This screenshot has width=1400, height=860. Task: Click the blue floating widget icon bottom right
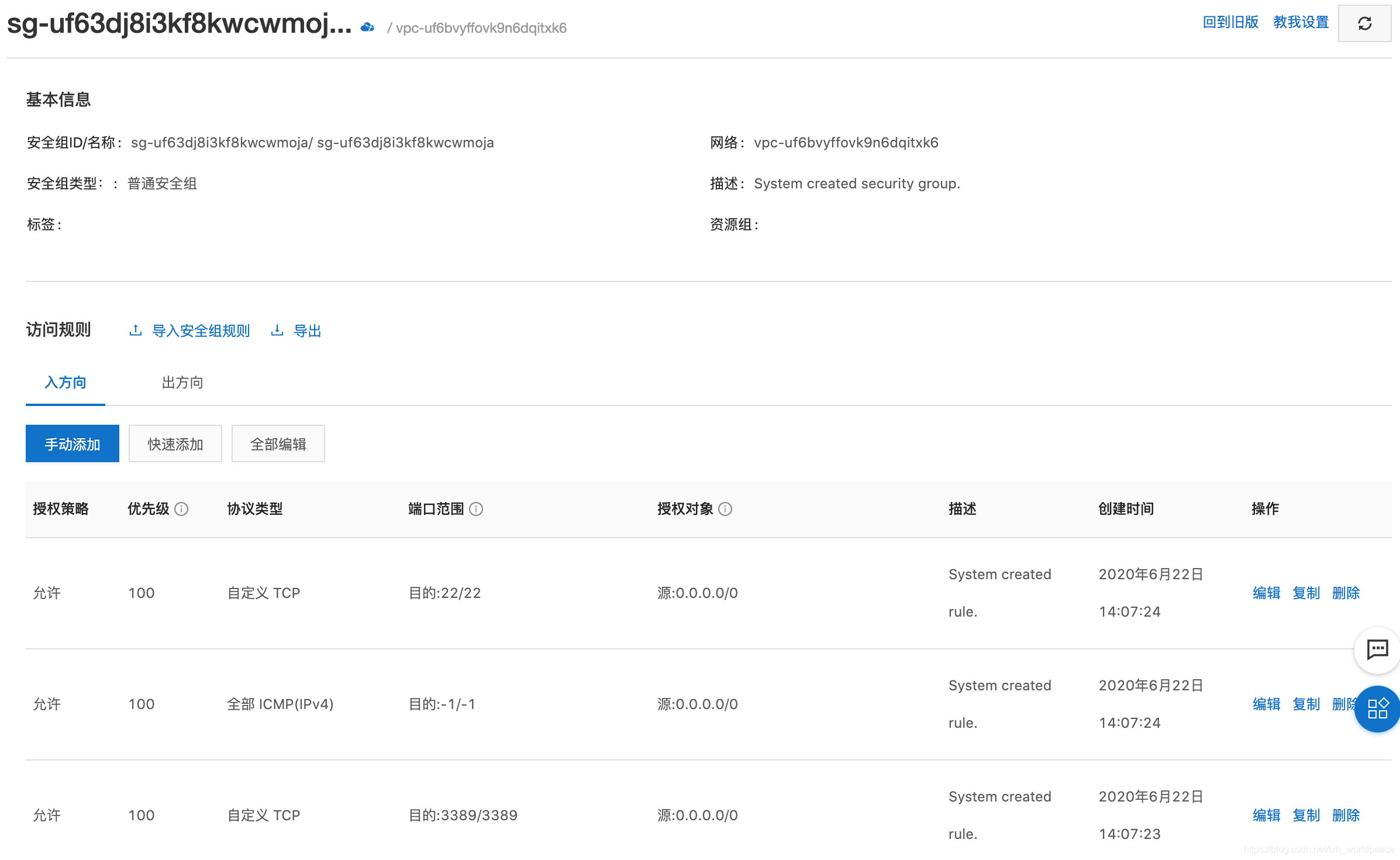tap(1377, 709)
